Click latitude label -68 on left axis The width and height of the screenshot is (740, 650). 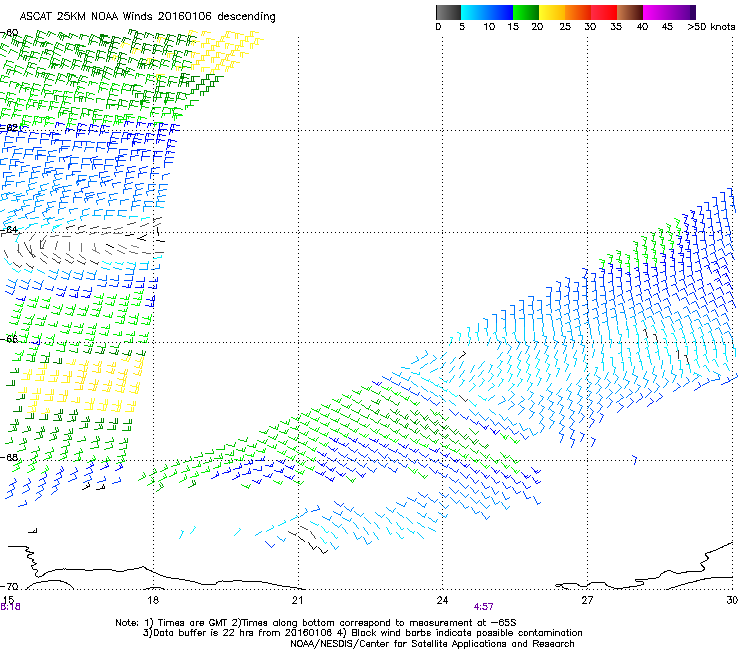point(9,458)
